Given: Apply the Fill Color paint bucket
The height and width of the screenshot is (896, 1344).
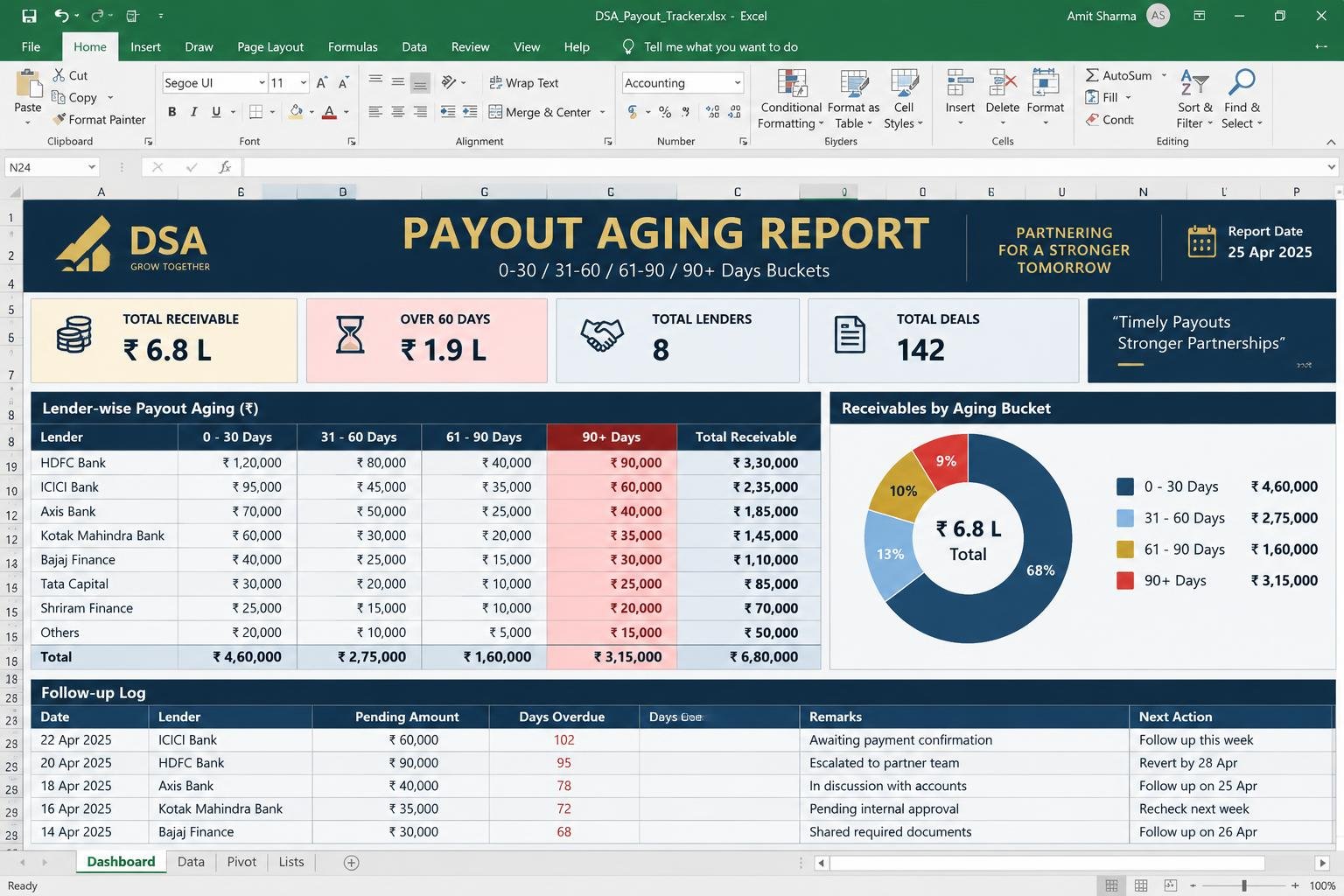Looking at the screenshot, I should click(296, 111).
